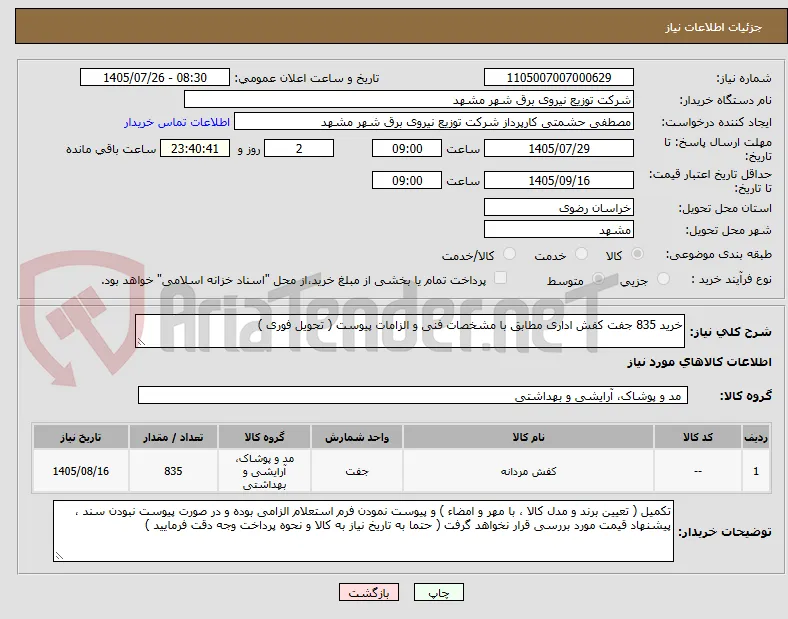Click the اطلاعات کالاهای مورد نیاز heading
Viewport: 788px width, 619px height.
699,362
